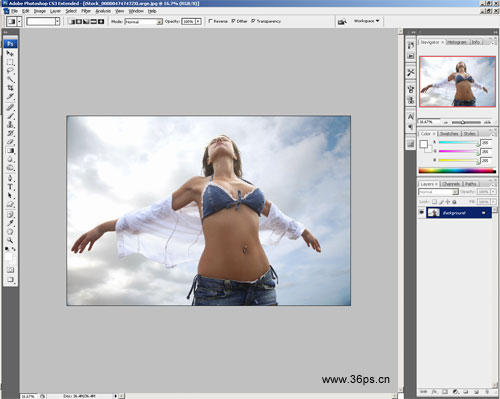The width and height of the screenshot is (500, 399).
Task: Select the Move tool
Action: point(10,53)
